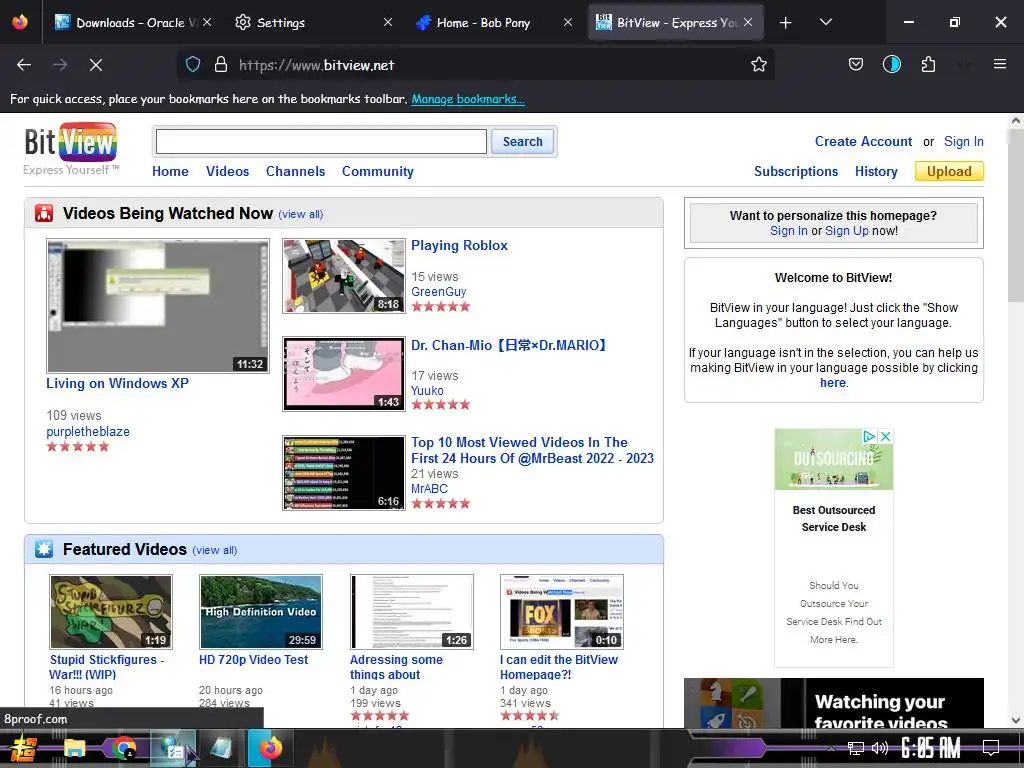Visit MrABC's channel link

coord(429,488)
